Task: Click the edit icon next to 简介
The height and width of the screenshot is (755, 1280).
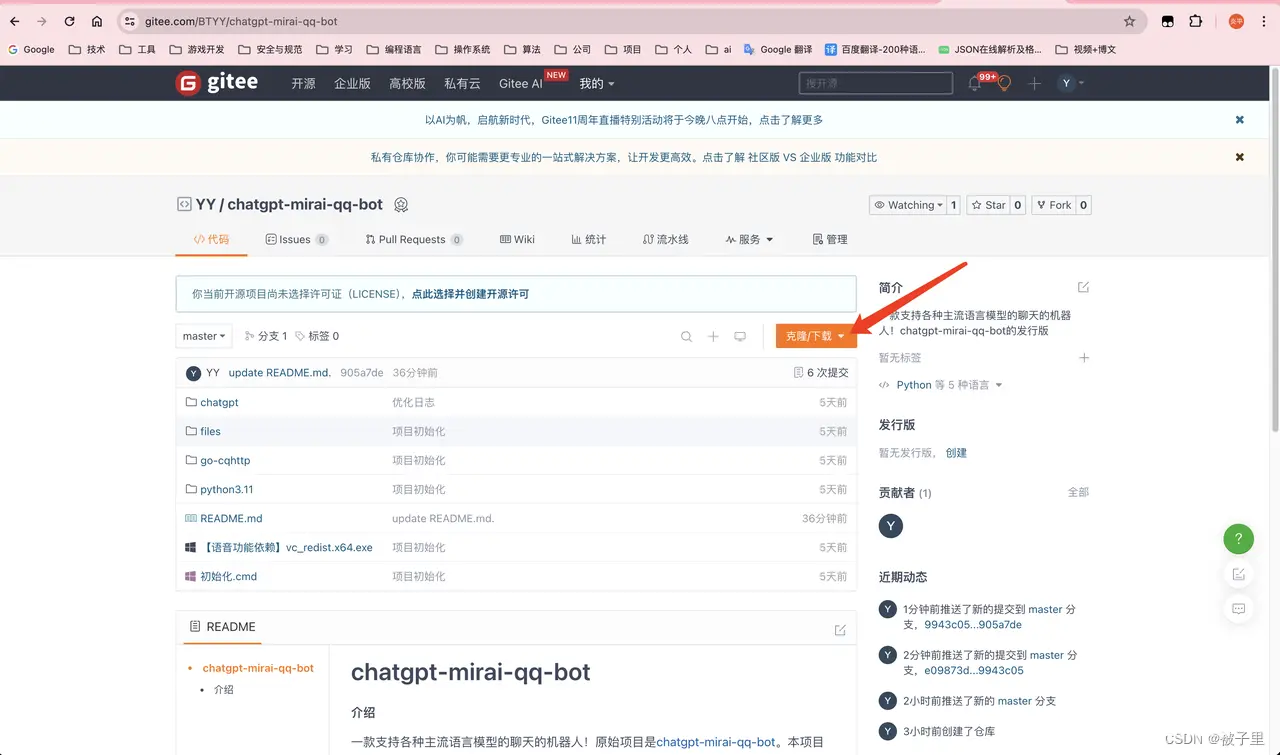Action: click(1083, 287)
